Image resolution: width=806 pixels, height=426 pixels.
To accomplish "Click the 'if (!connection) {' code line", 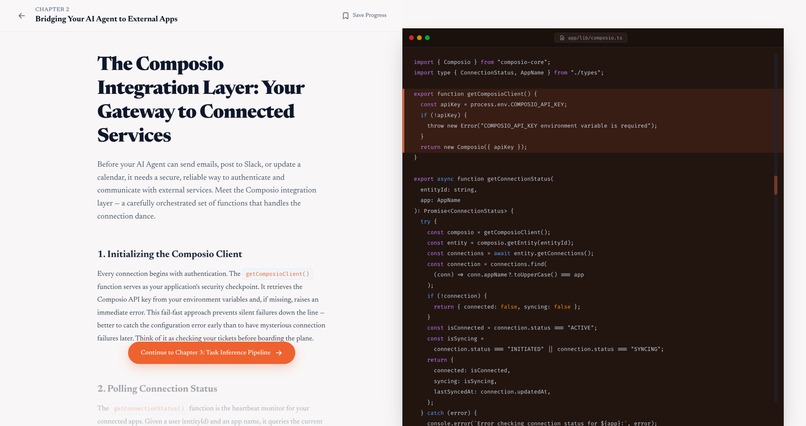I will (457, 296).
